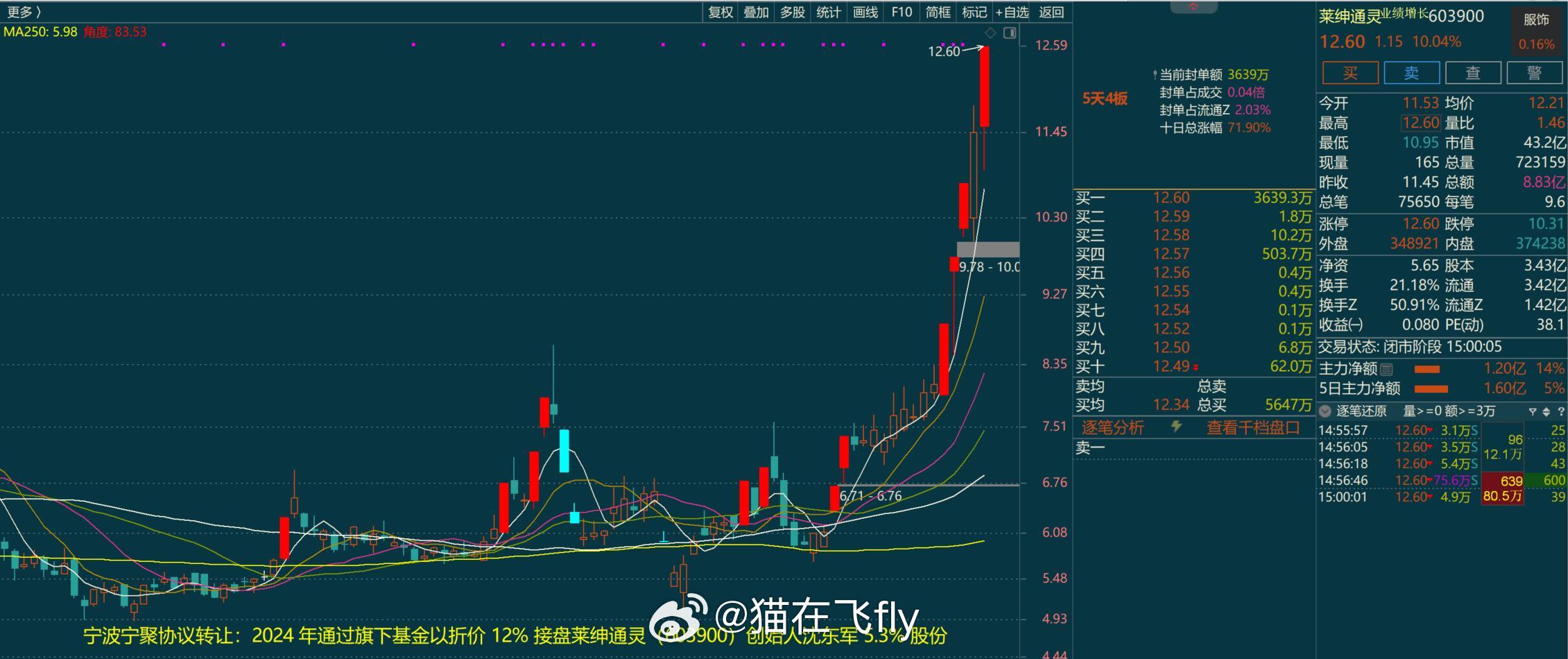The width and height of the screenshot is (1568, 659).
Task: Select the 14:56:46 tick row
Action: click(x=1442, y=481)
